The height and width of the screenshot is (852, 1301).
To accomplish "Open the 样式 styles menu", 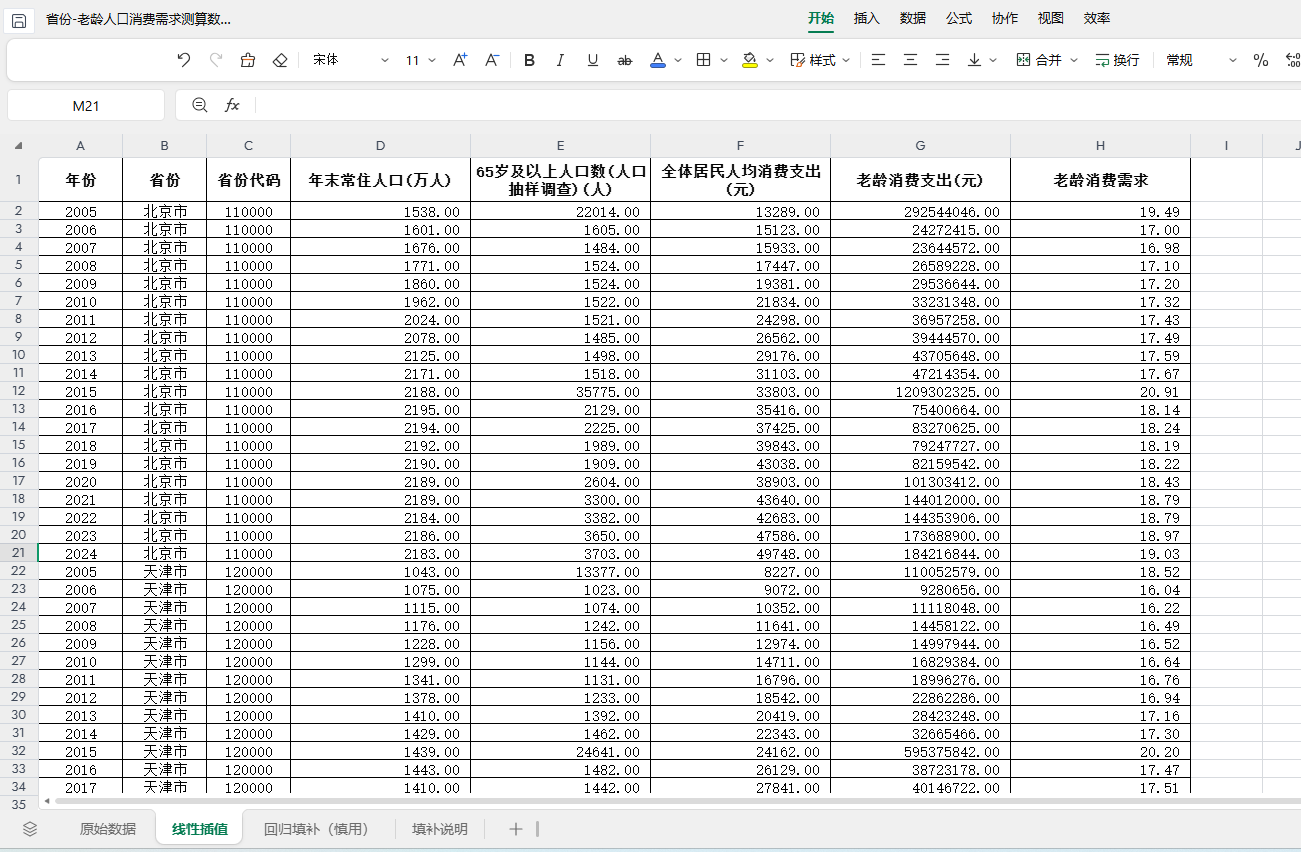I will [820, 60].
